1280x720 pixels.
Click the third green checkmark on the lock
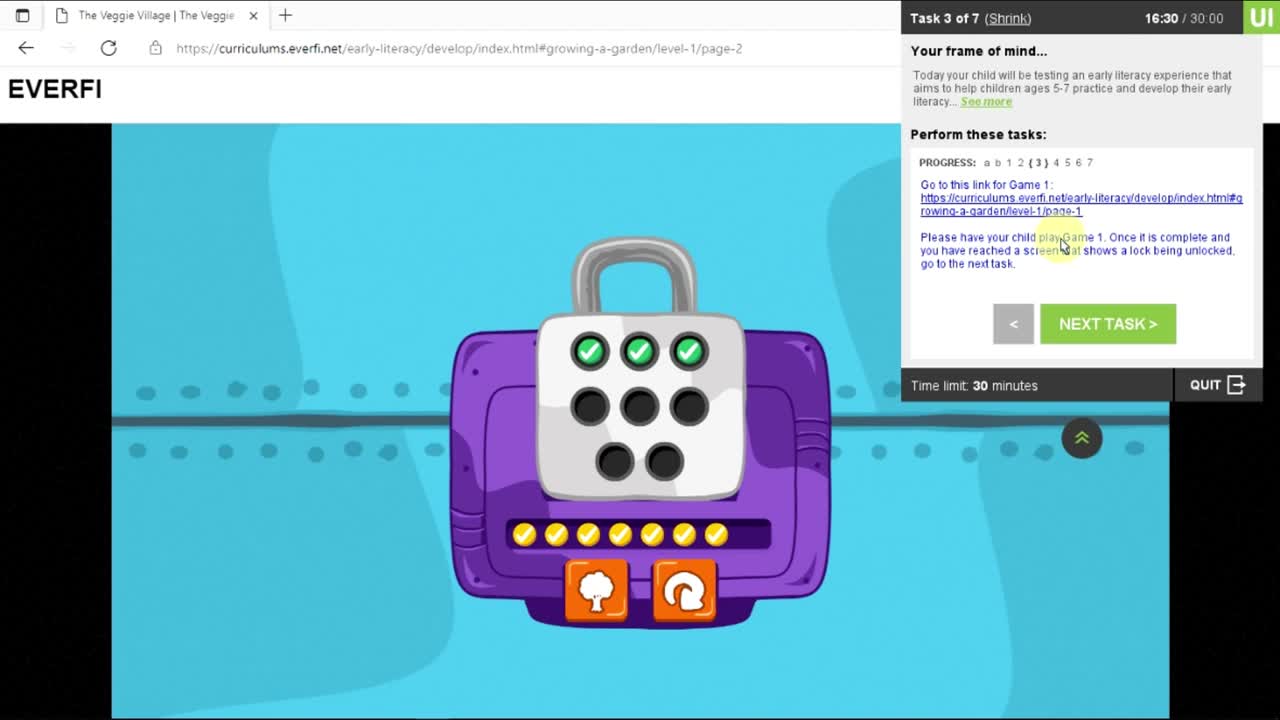pyautogui.click(x=688, y=351)
